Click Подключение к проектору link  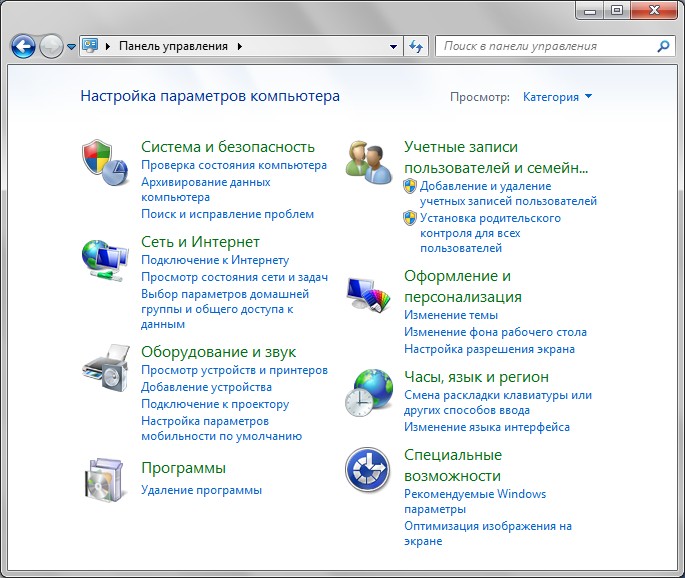215,404
